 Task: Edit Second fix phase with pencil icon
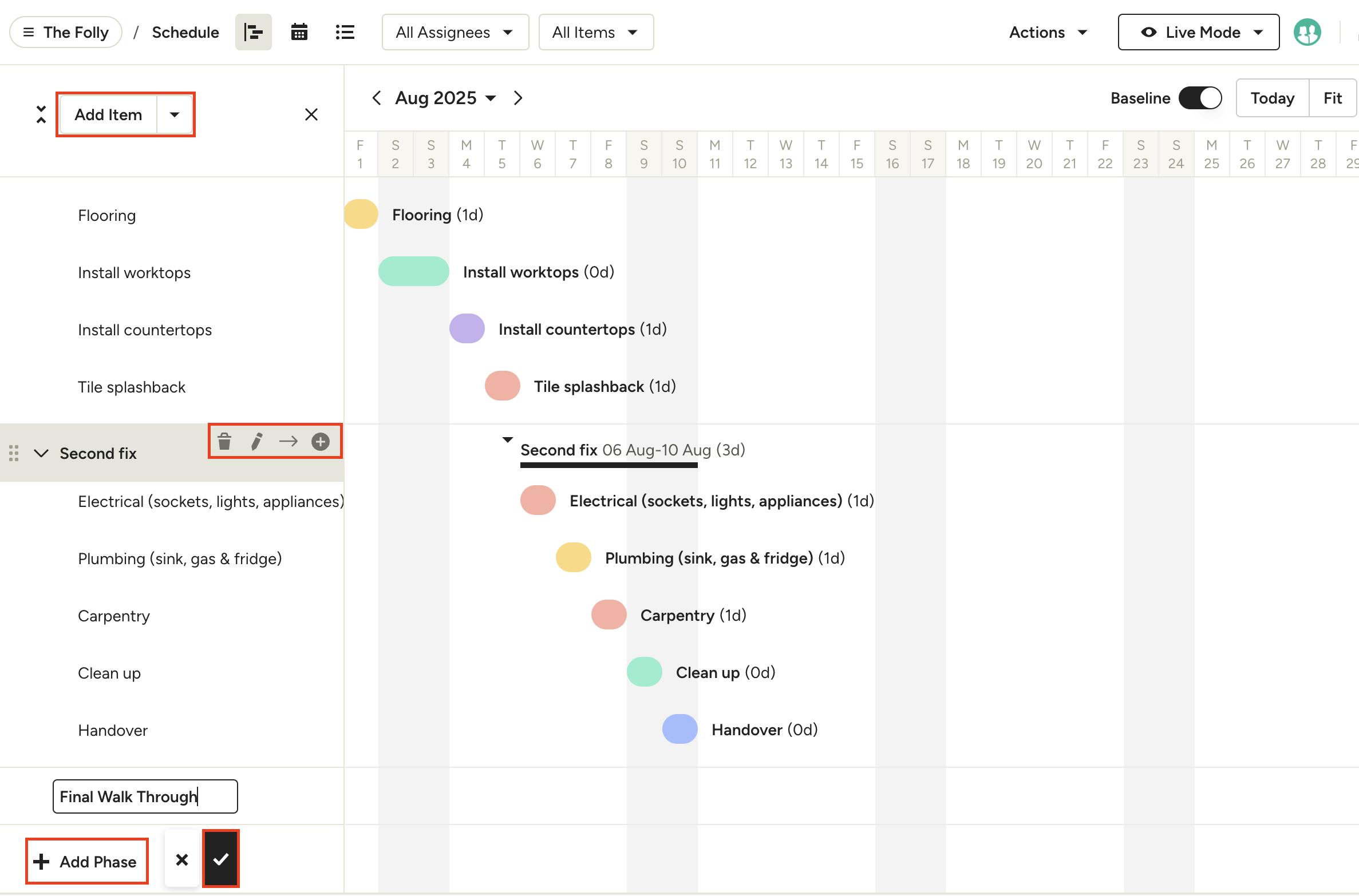pyautogui.click(x=256, y=441)
